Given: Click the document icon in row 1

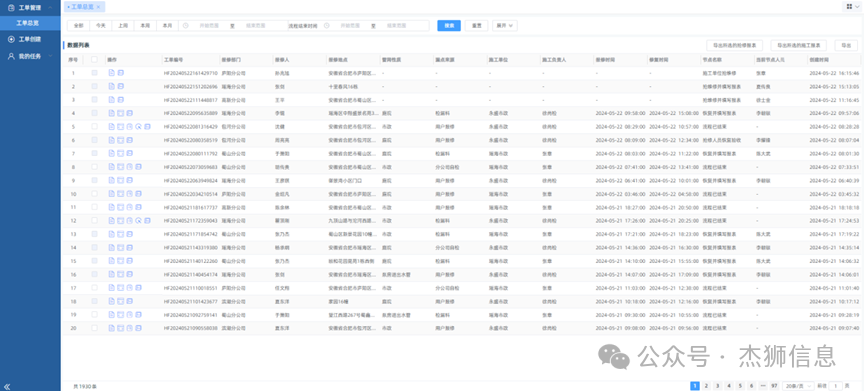Looking at the screenshot, I should pyautogui.click(x=111, y=73).
